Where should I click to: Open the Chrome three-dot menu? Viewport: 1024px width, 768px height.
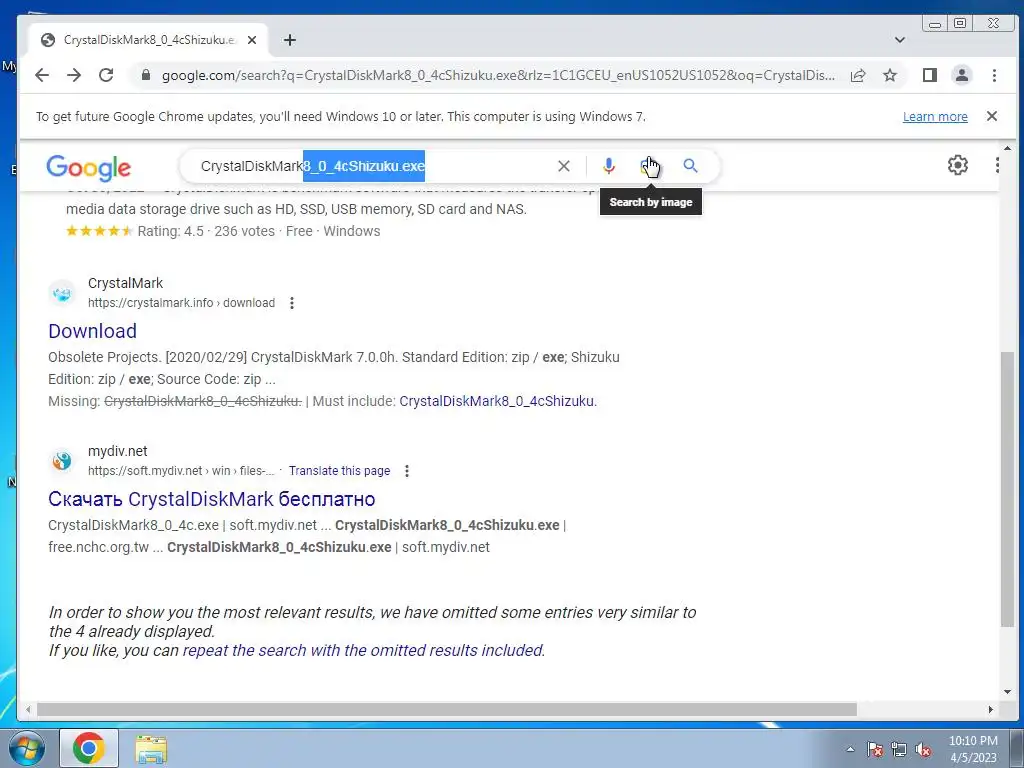click(x=994, y=75)
